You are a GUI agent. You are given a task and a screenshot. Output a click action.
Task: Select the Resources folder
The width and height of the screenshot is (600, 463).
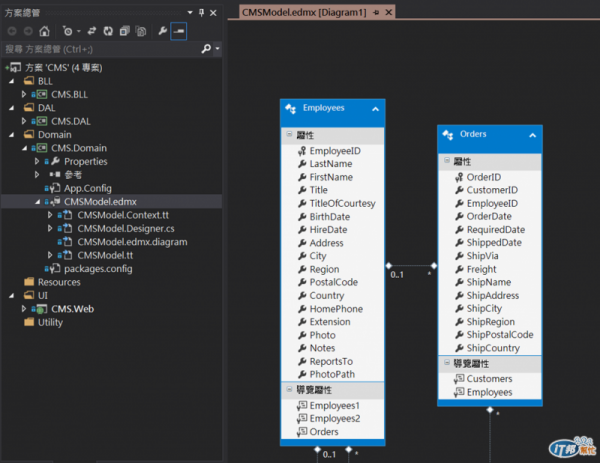(59, 282)
